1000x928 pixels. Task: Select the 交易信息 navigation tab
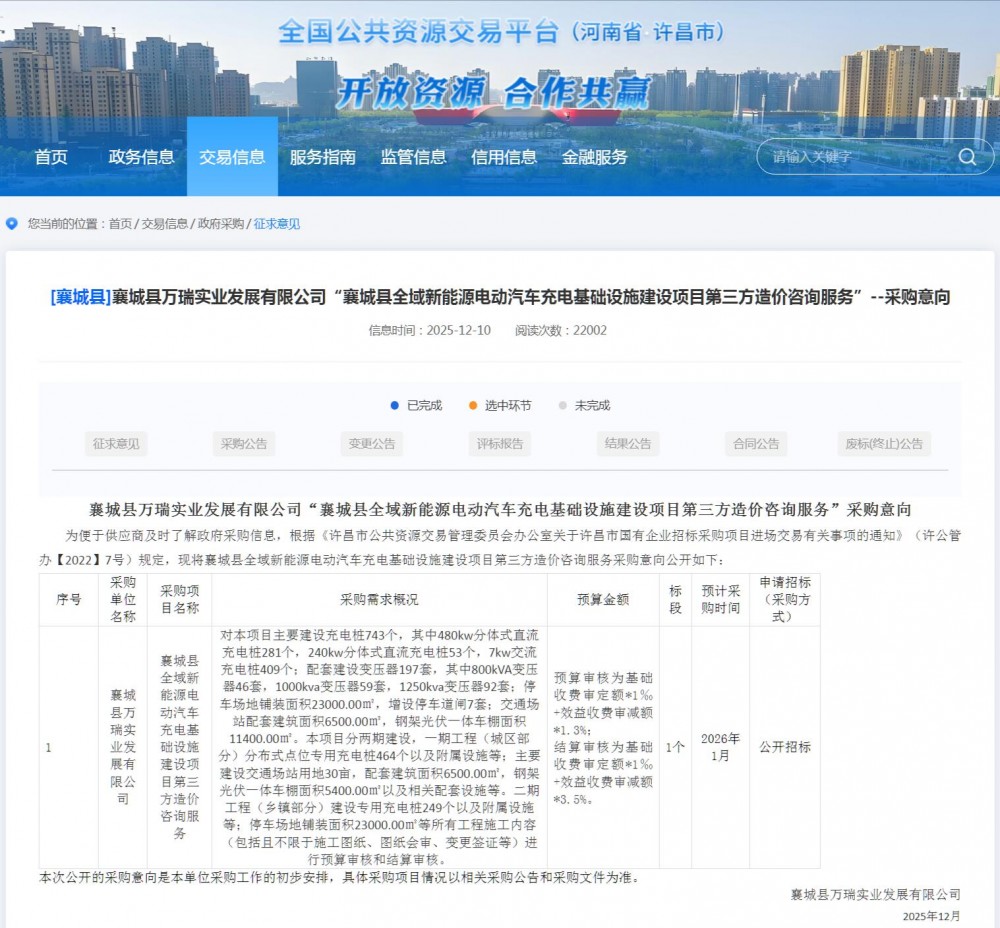[x=232, y=157]
